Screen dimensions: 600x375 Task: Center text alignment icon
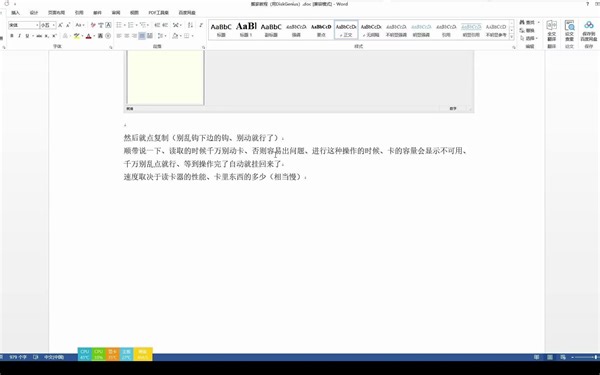(127, 36)
